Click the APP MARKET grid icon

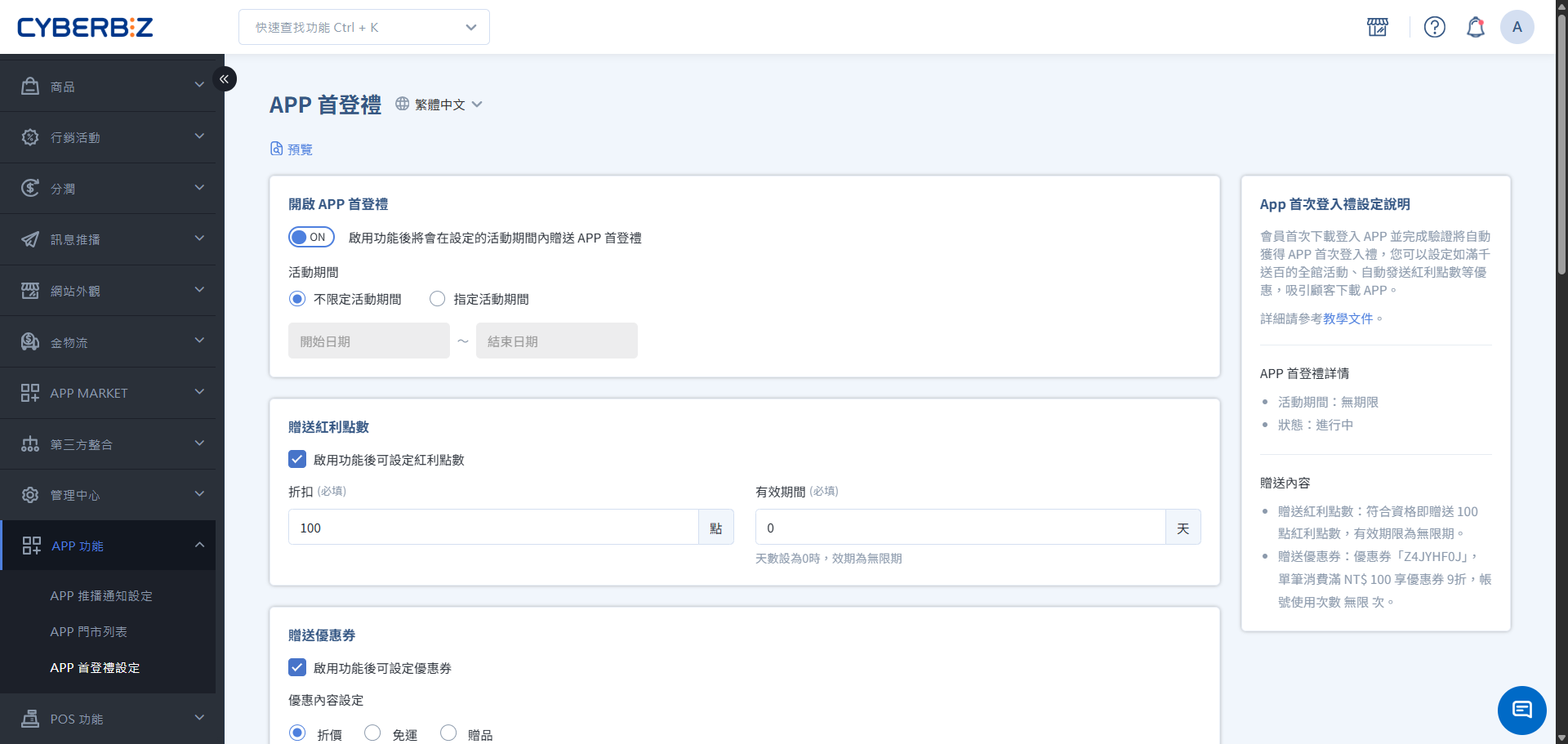tap(30, 393)
